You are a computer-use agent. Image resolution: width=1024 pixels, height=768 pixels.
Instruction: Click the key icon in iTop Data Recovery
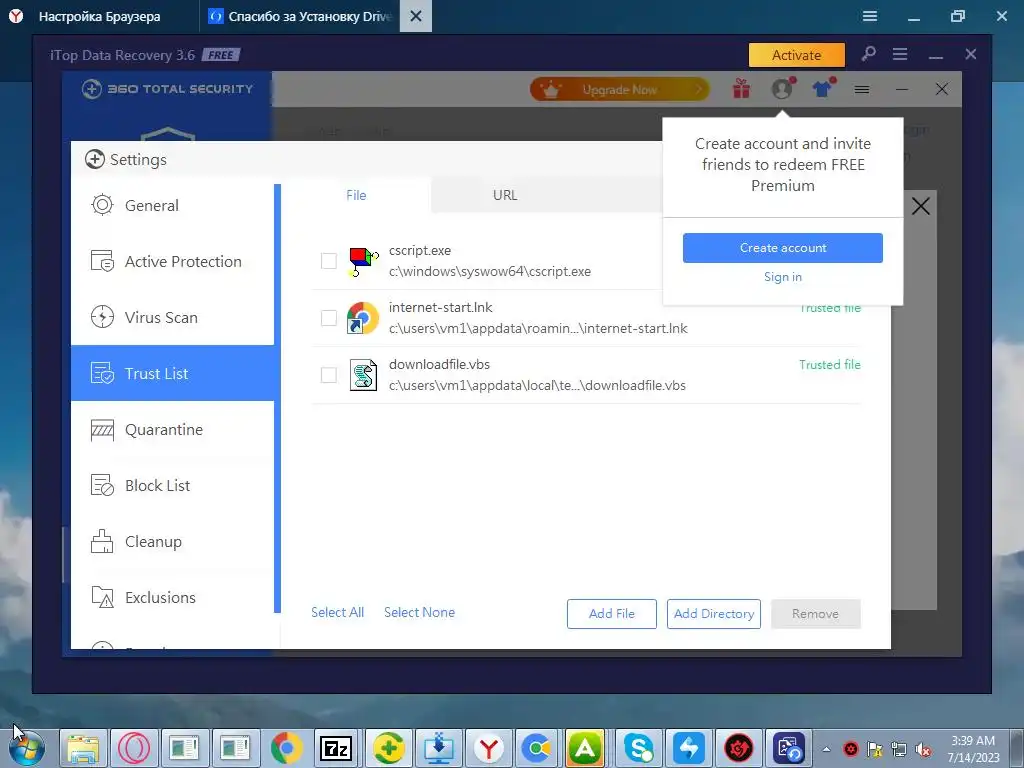point(868,54)
